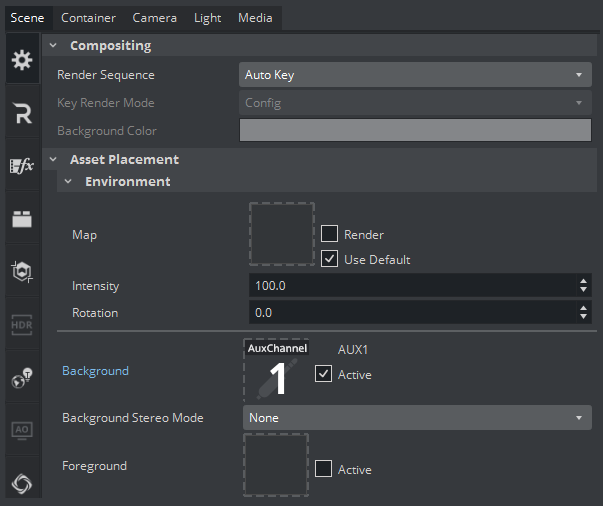Switch to the Light tab
603x506 pixels.
pyautogui.click(x=207, y=18)
